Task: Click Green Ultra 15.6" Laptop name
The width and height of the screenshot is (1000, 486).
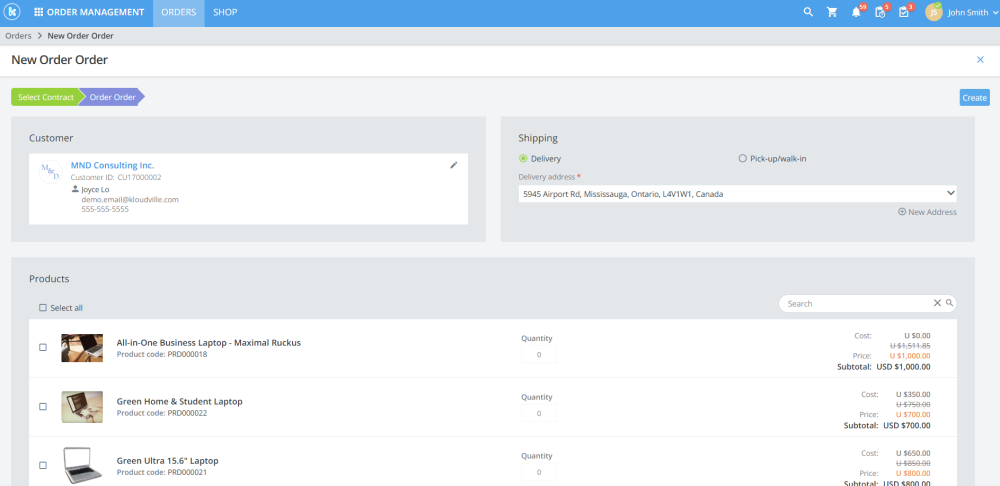Action: point(168,460)
